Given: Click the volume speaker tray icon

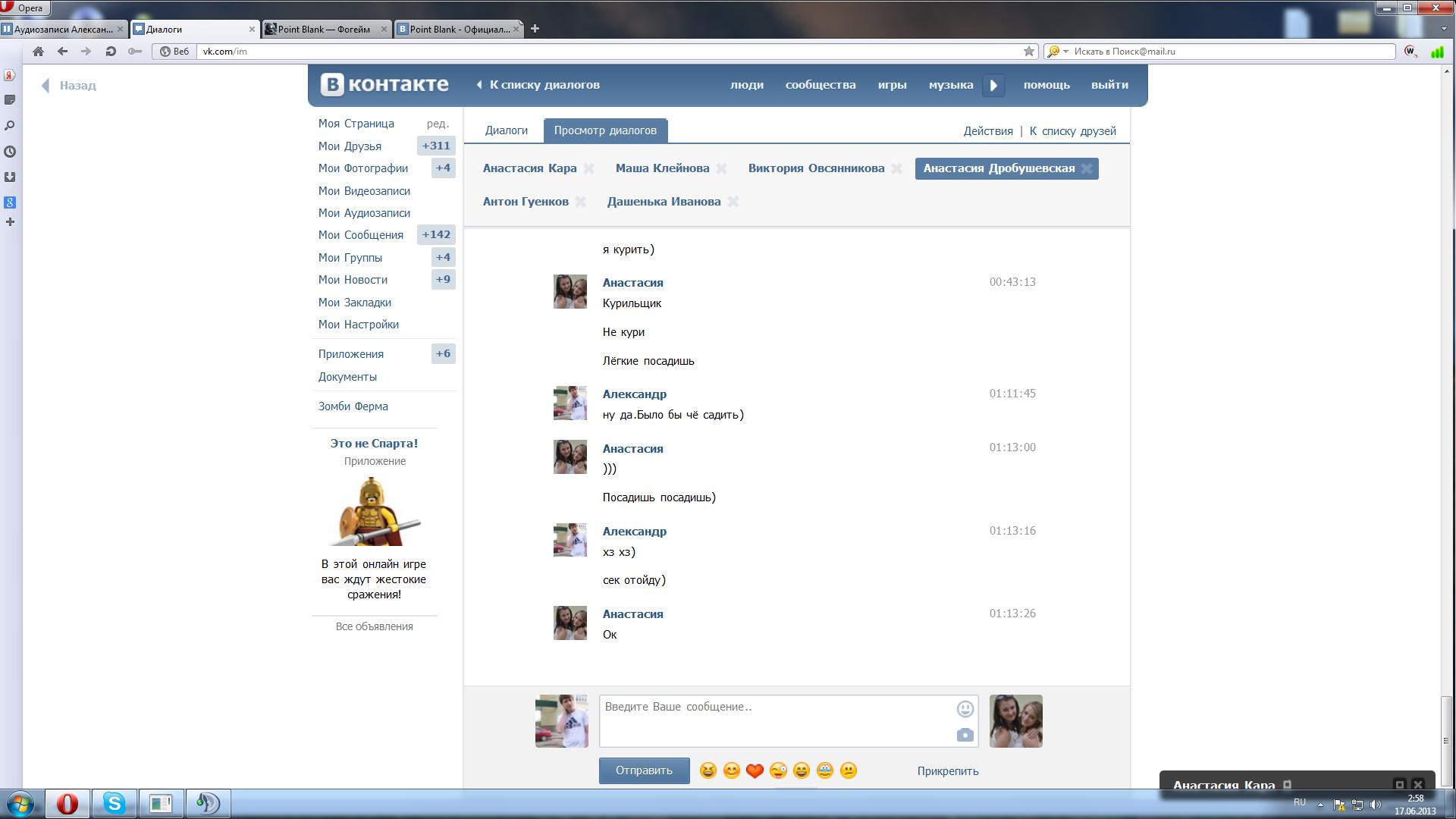Looking at the screenshot, I should [1376, 805].
